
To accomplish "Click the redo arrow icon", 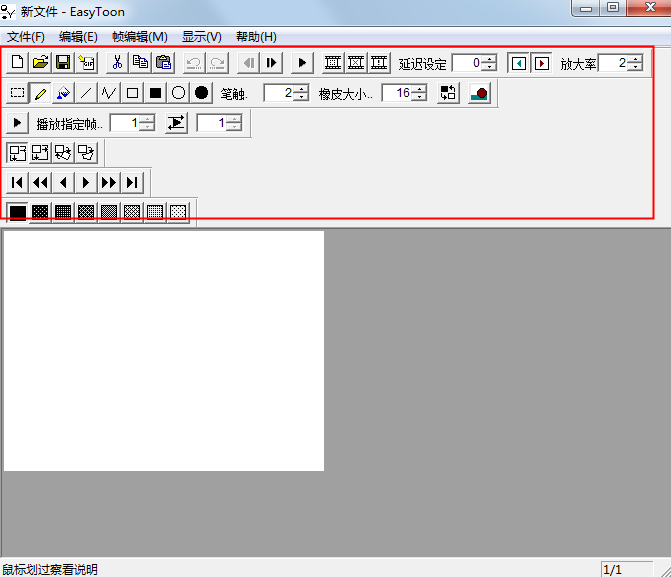I will 217,63.
